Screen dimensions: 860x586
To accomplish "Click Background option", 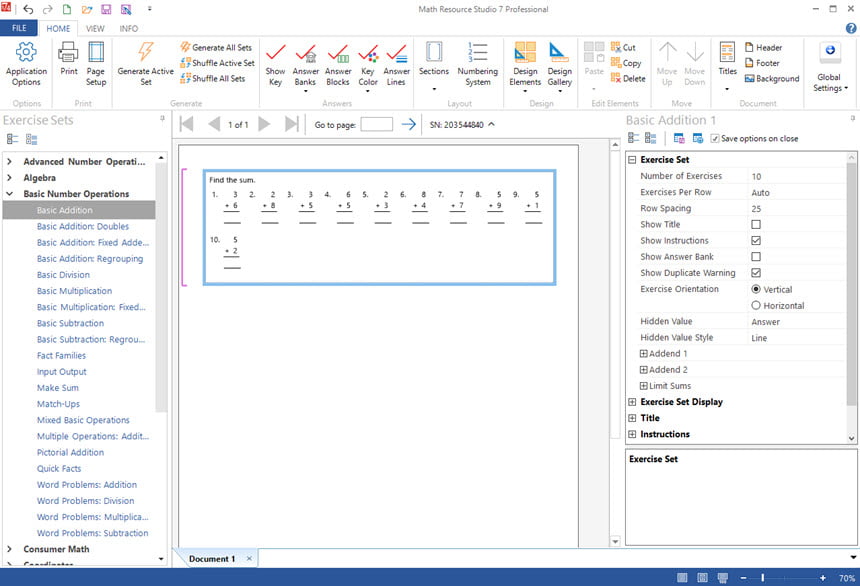I will [x=772, y=78].
